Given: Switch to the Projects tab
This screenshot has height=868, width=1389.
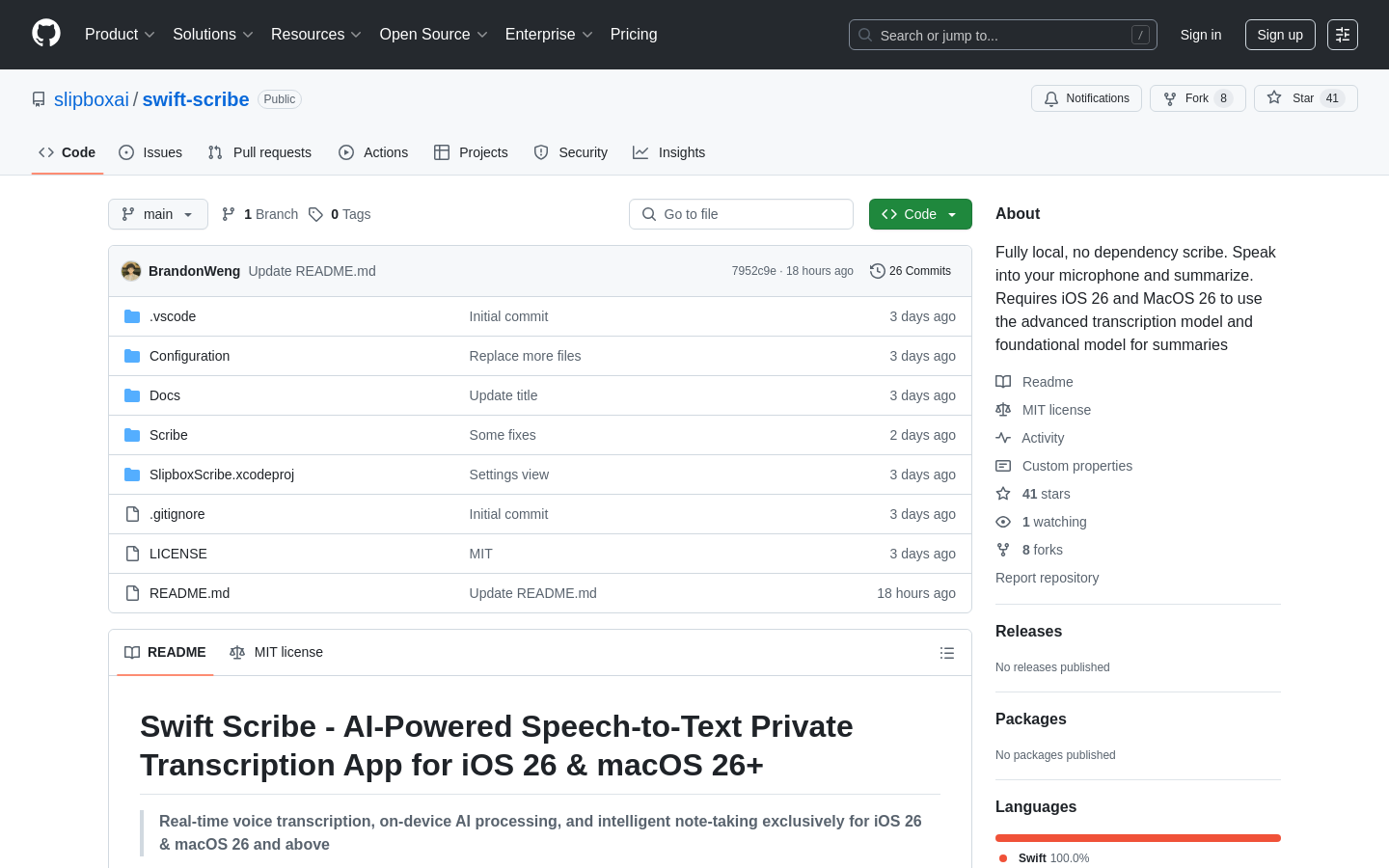Looking at the screenshot, I should coord(471,152).
